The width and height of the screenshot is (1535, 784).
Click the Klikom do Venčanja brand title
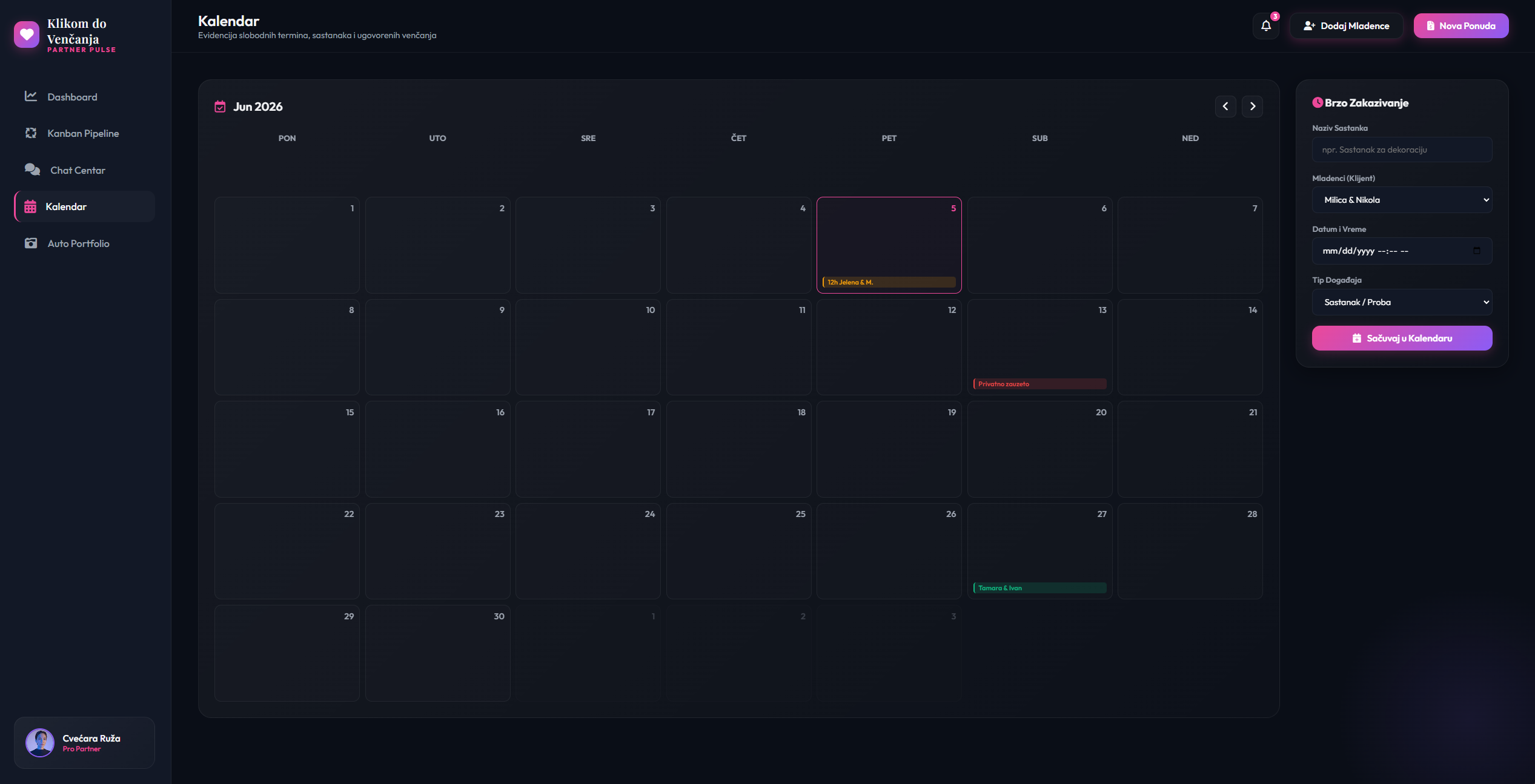coord(77,31)
